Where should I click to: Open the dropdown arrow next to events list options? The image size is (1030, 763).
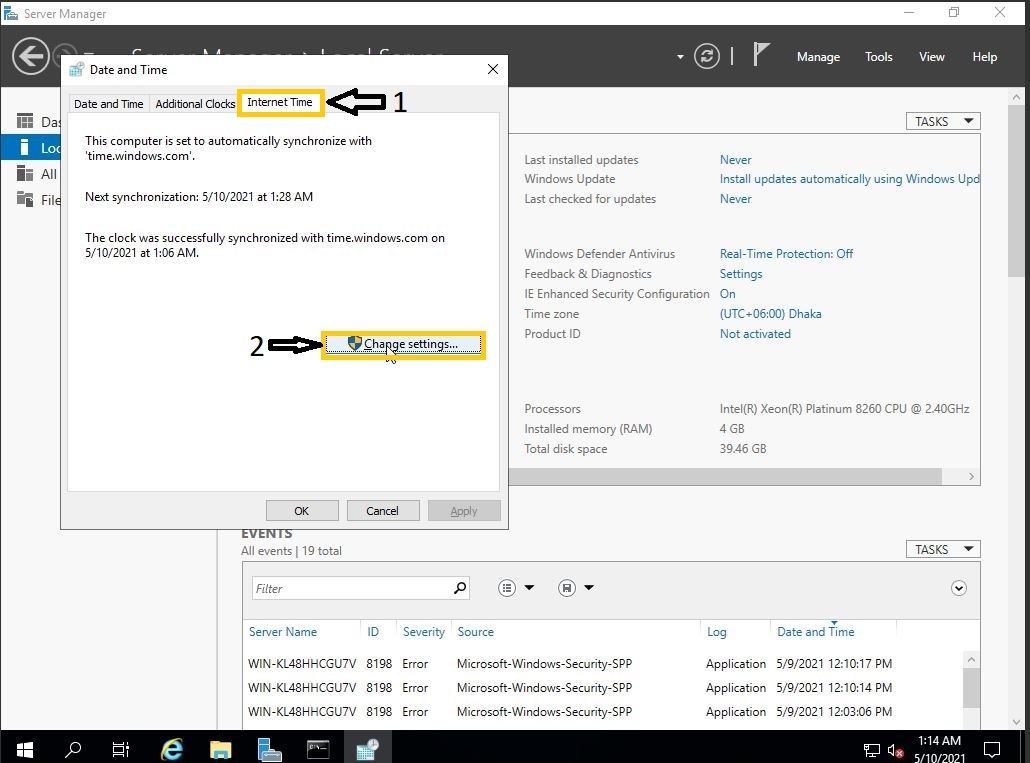click(529, 588)
